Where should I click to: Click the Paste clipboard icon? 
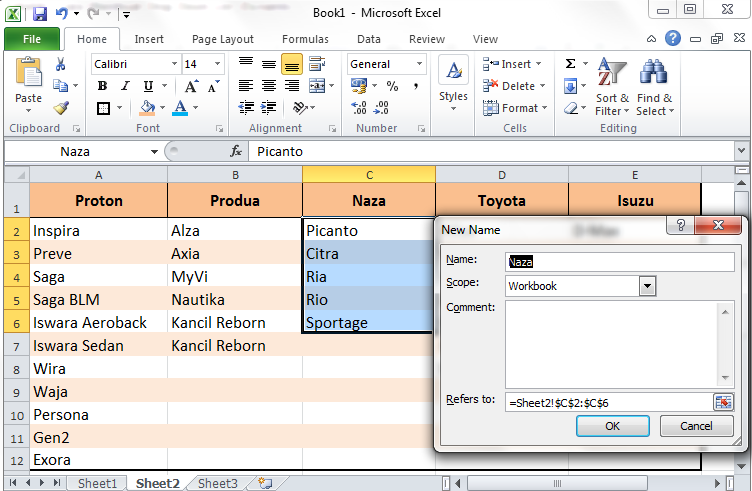(x=28, y=72)
